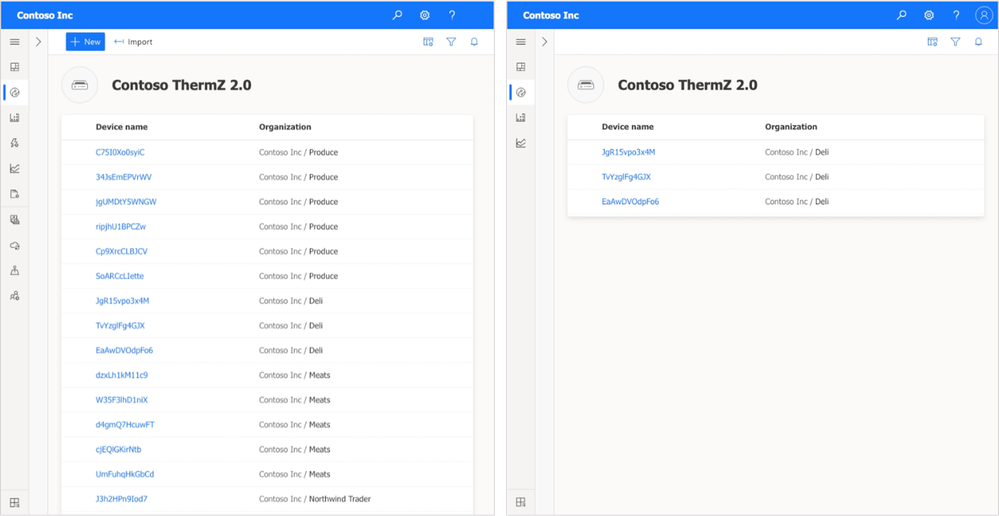Open device jgUMDtY5WNGW
This screenshot has width=999, height=516.
tap(126, 202)
